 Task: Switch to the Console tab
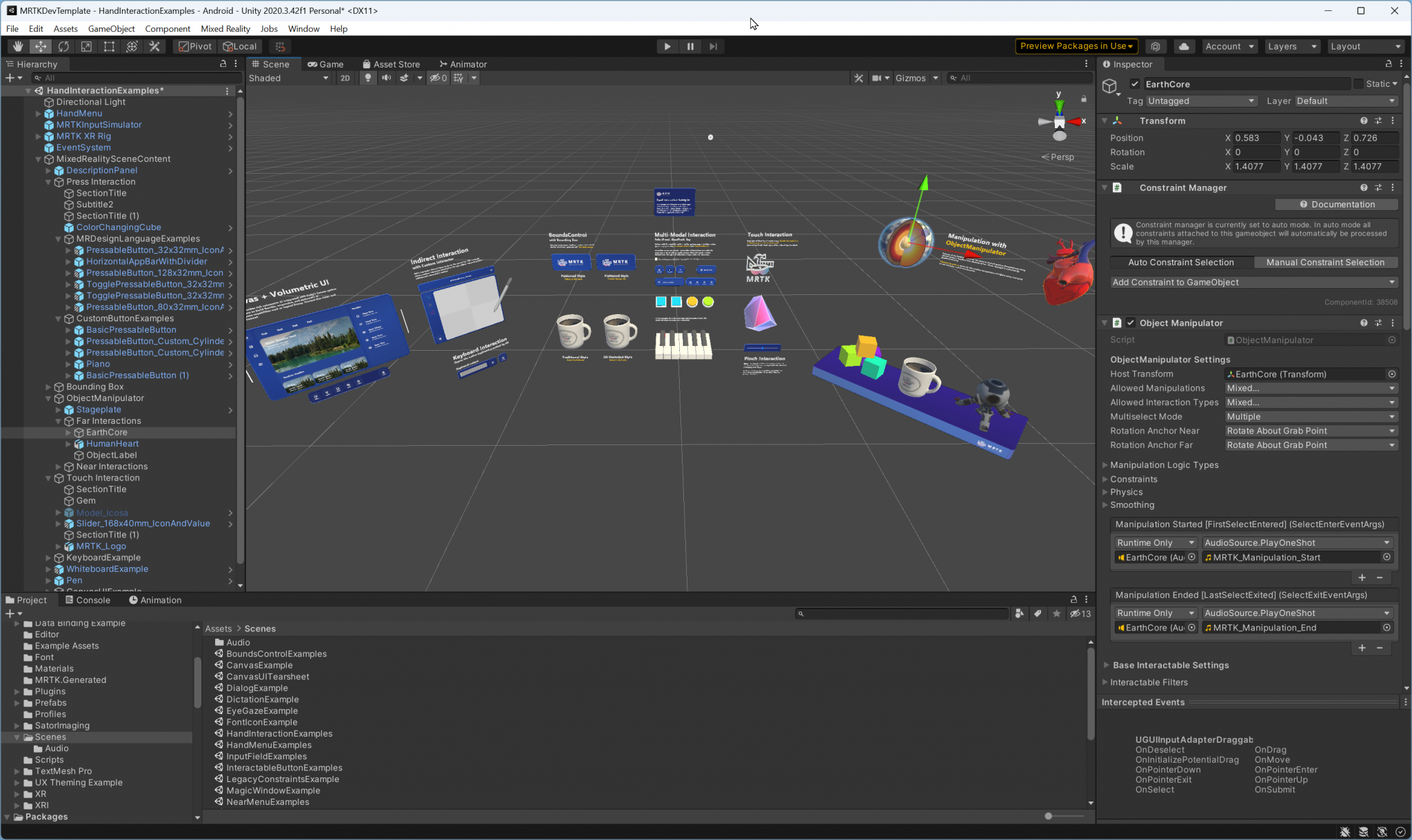[92, 600]
